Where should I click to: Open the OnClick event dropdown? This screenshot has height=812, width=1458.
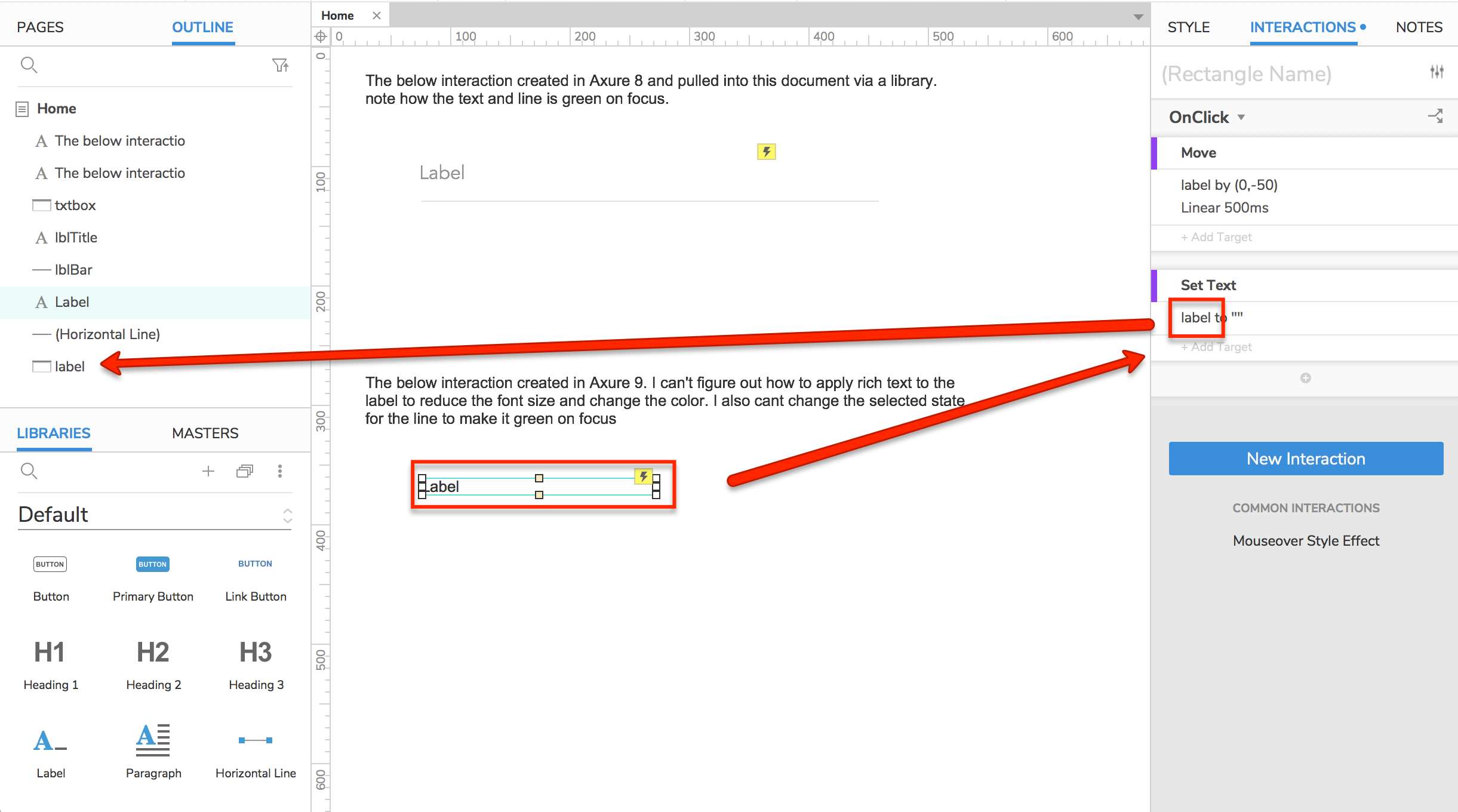point(1207,117)
